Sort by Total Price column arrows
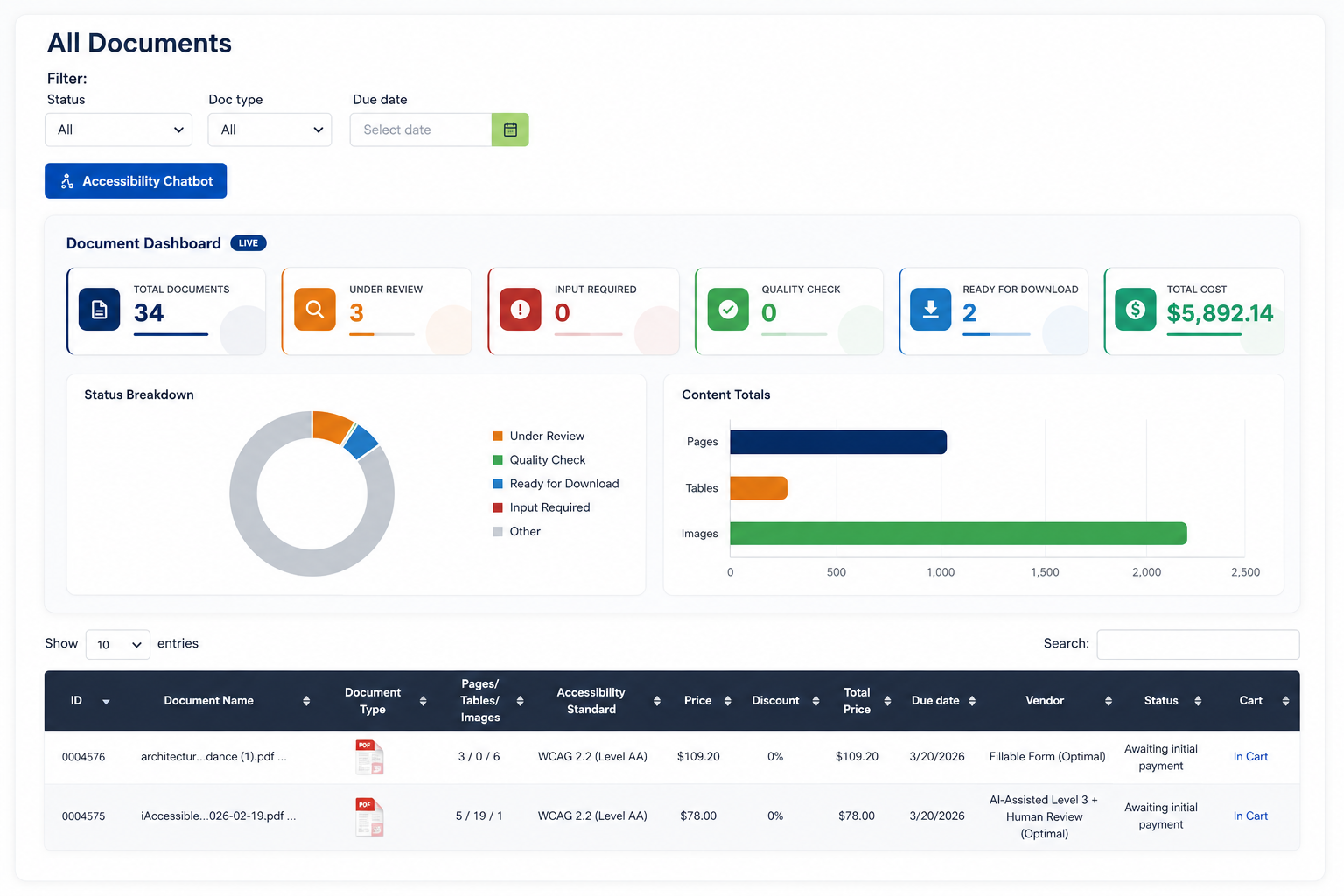Screen dimensions: 1344x896 pos(887,701)
